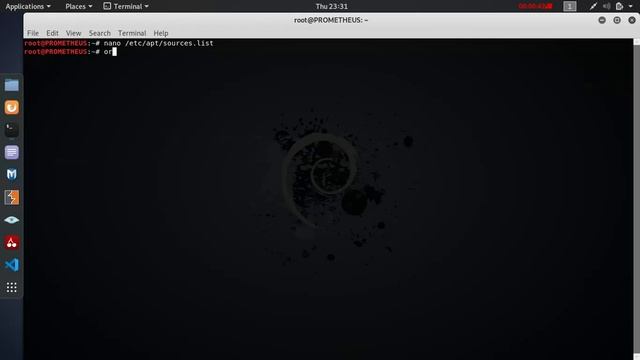Launch Cherrytree red dock icon
Screen dimensions: 640x360
[11, 242]
